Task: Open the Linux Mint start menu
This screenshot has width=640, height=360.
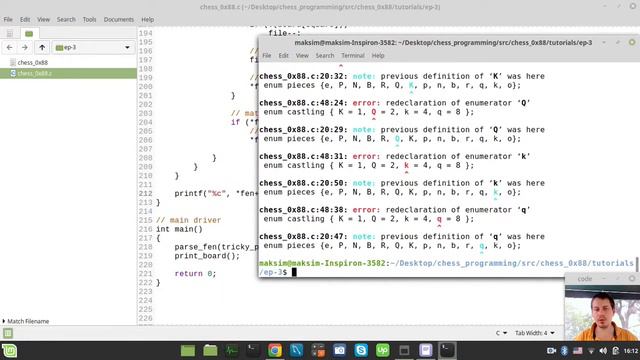Action: (x=9, y=351)
